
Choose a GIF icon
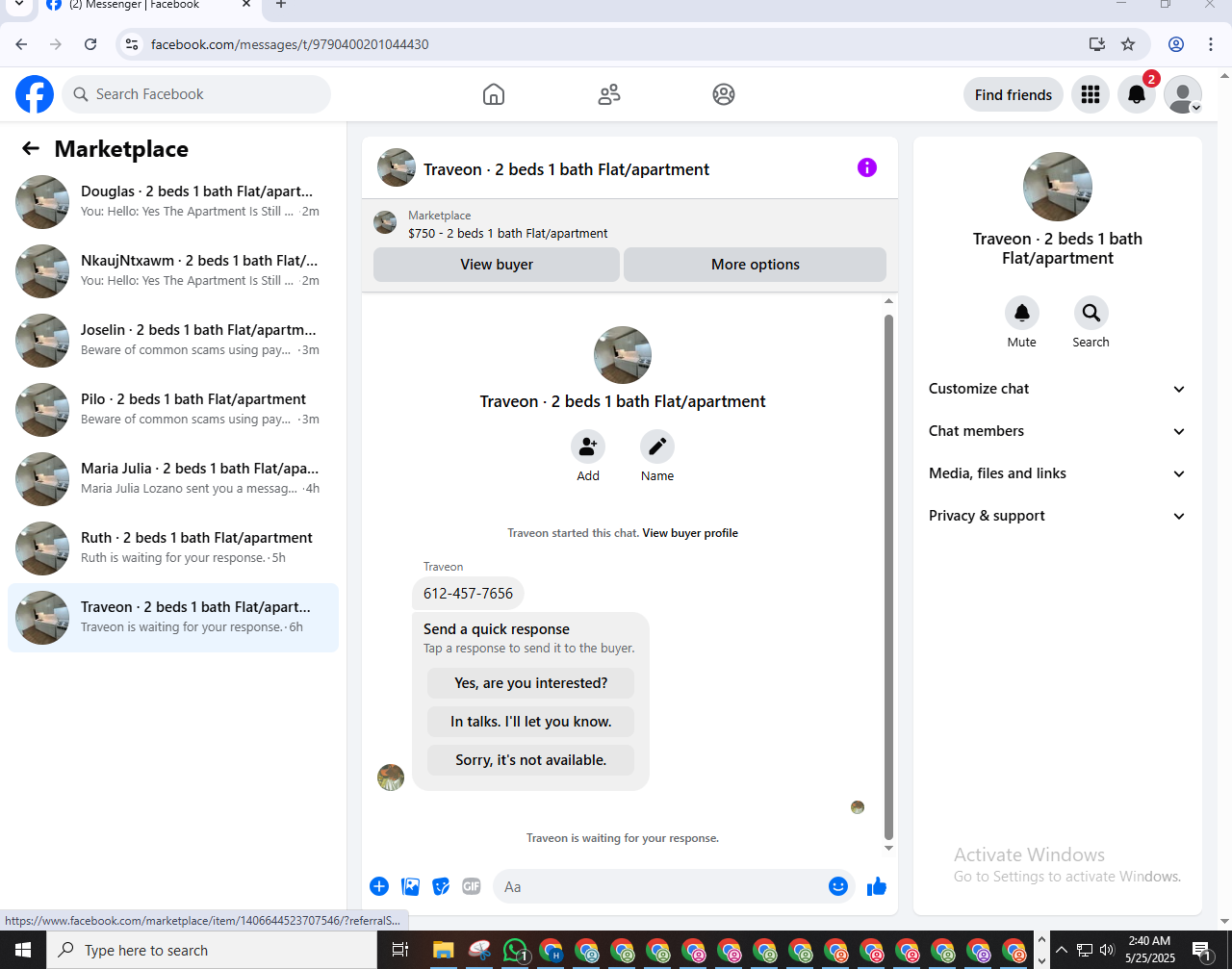(x=471, y=886)
